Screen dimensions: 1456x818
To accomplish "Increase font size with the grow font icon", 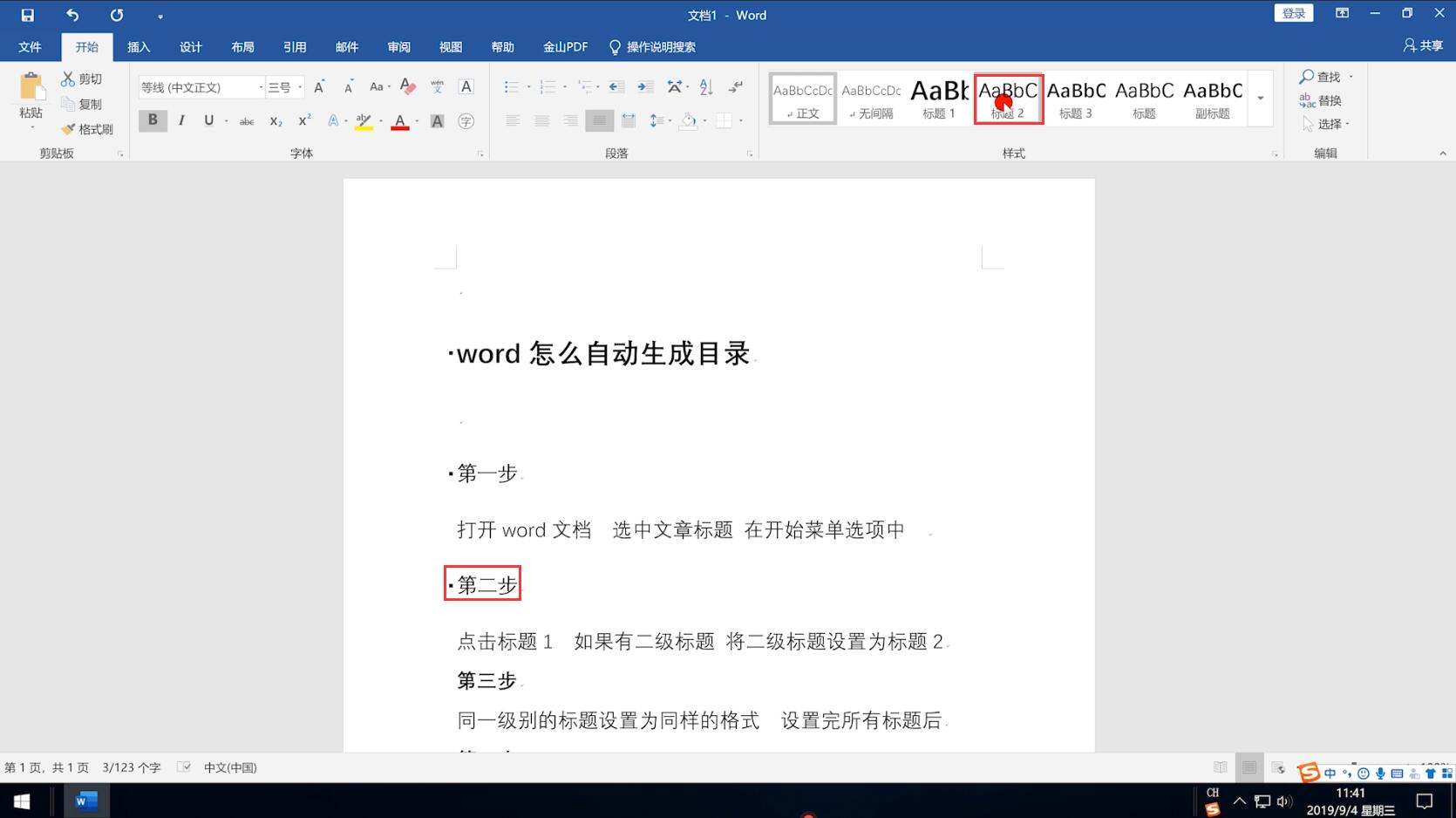I will tap(320, 86).
